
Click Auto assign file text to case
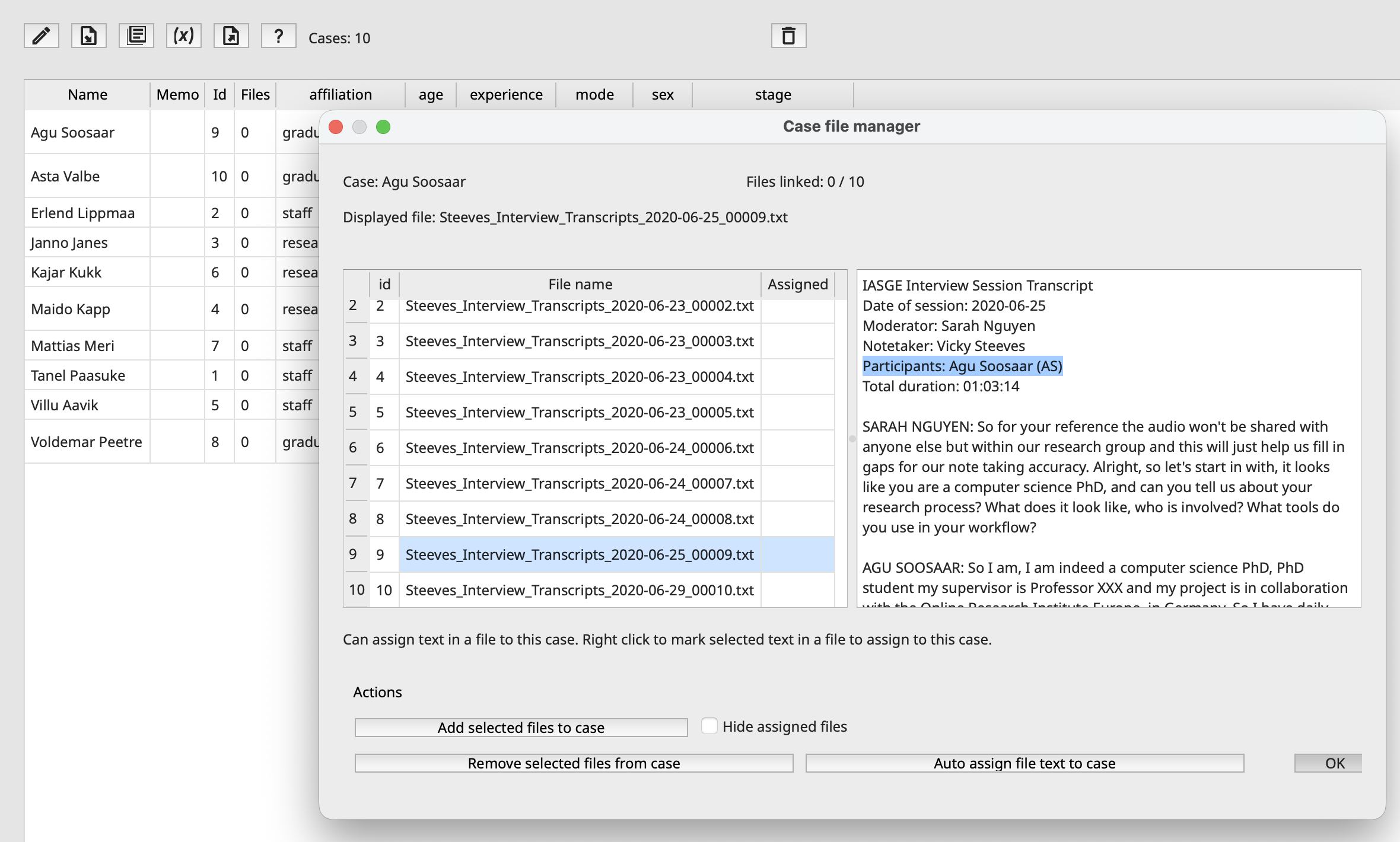(1024, 763)
